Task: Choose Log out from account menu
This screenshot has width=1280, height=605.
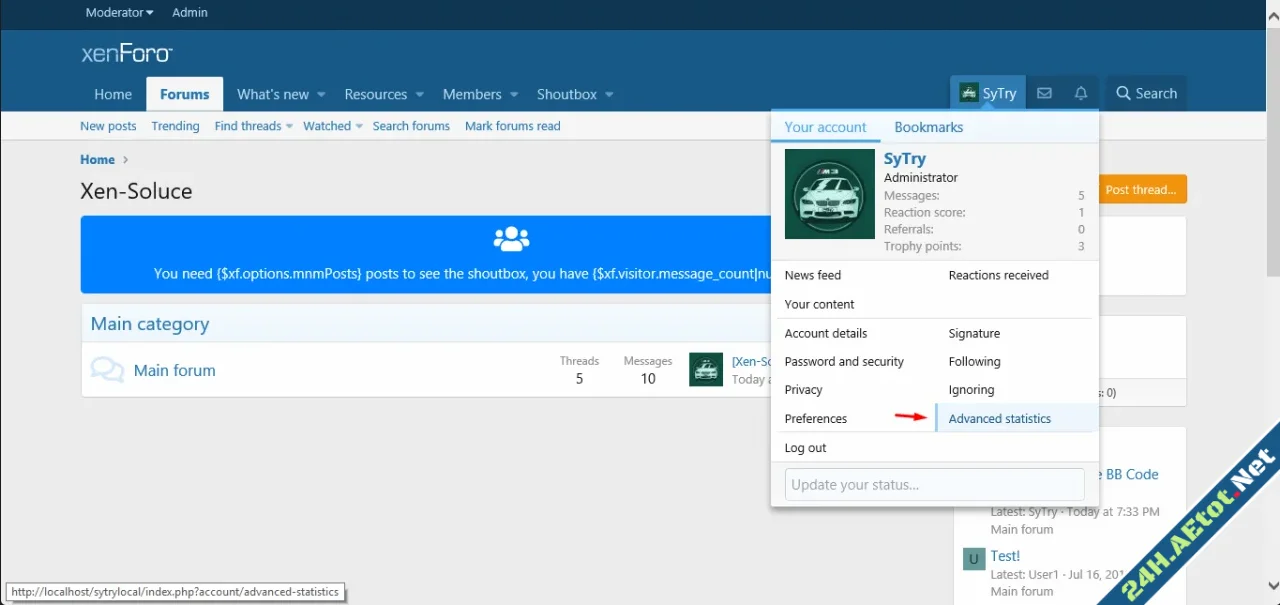Action: click(805, 448)
